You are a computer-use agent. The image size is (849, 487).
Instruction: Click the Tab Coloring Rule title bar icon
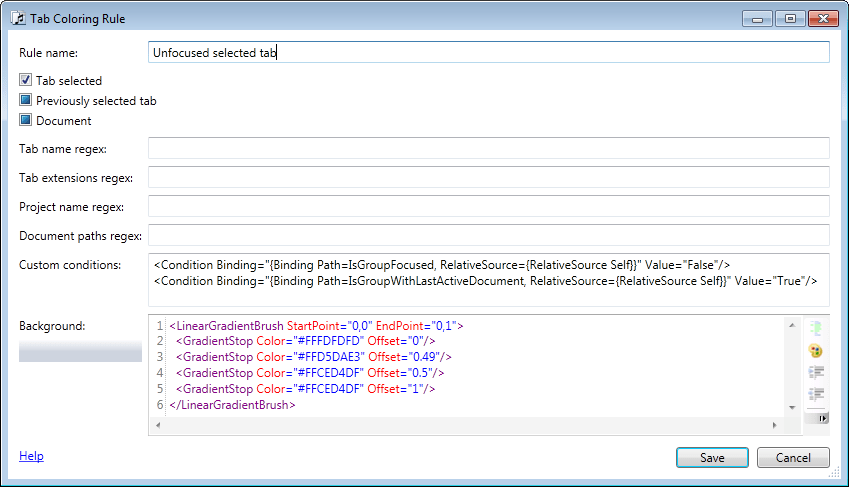click(x=17, y=18)
